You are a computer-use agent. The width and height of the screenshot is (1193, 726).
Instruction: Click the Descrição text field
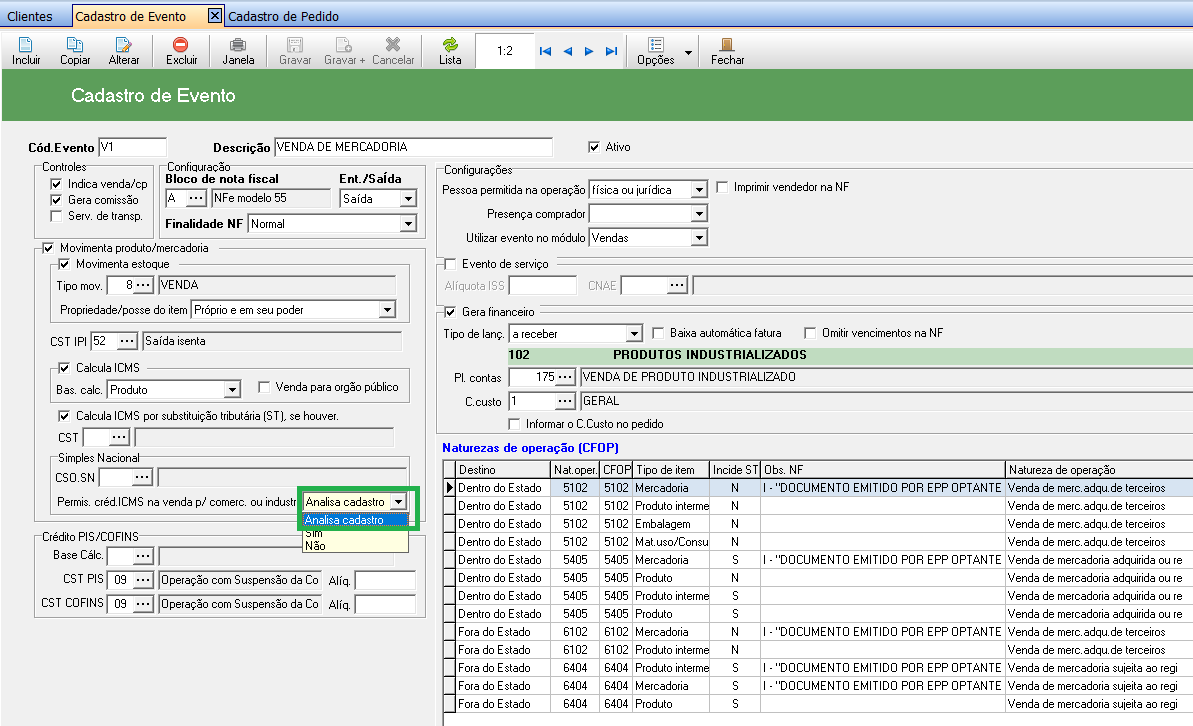[412, 147]
